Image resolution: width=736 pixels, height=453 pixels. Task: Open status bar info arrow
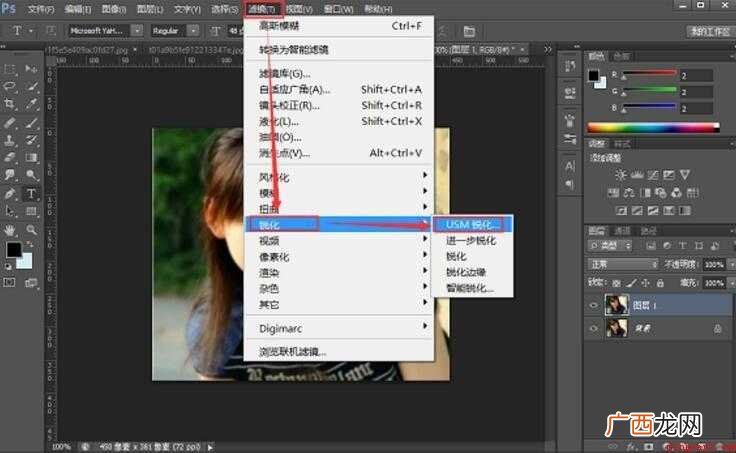(210, 447)
